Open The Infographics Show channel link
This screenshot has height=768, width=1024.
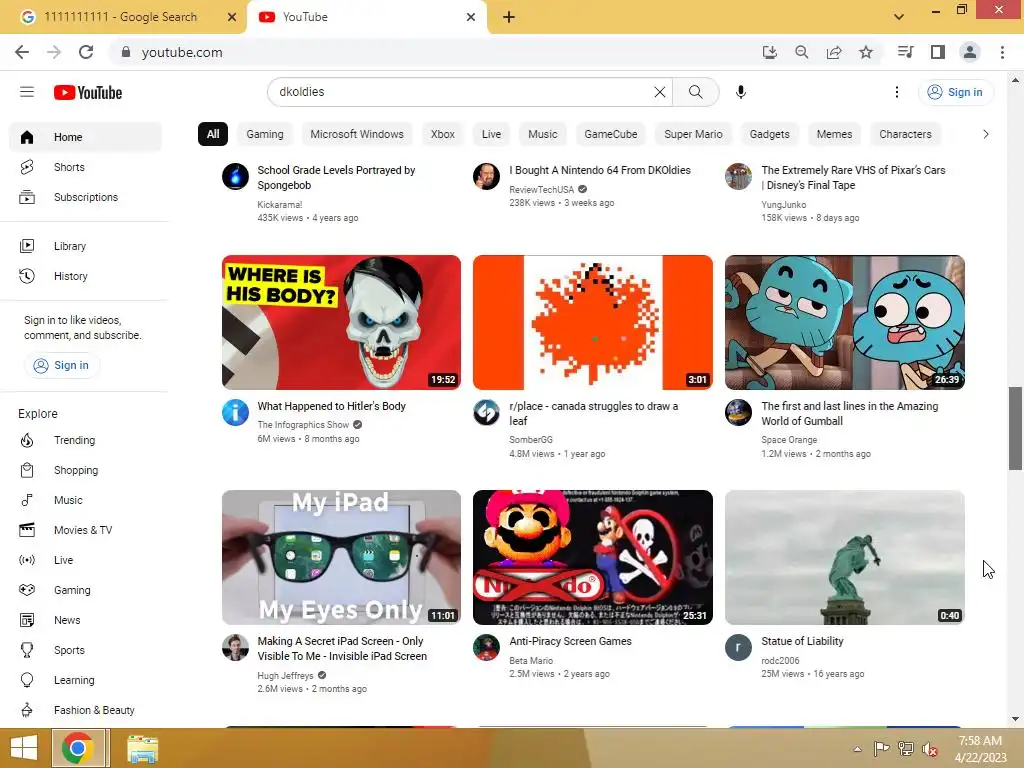[x=303, y=424]
